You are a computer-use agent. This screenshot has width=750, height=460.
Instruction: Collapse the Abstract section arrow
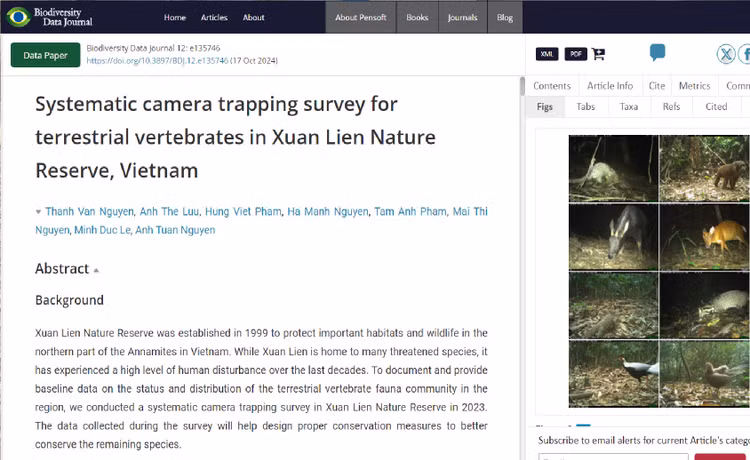coord(97,270)
